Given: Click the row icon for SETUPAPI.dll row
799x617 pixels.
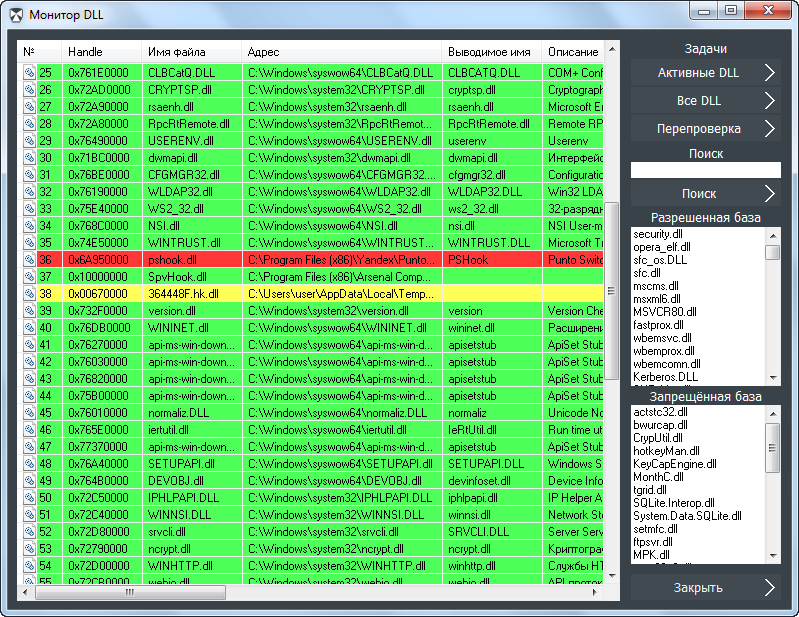Looking at the screenshot, I should click(29, 464).
